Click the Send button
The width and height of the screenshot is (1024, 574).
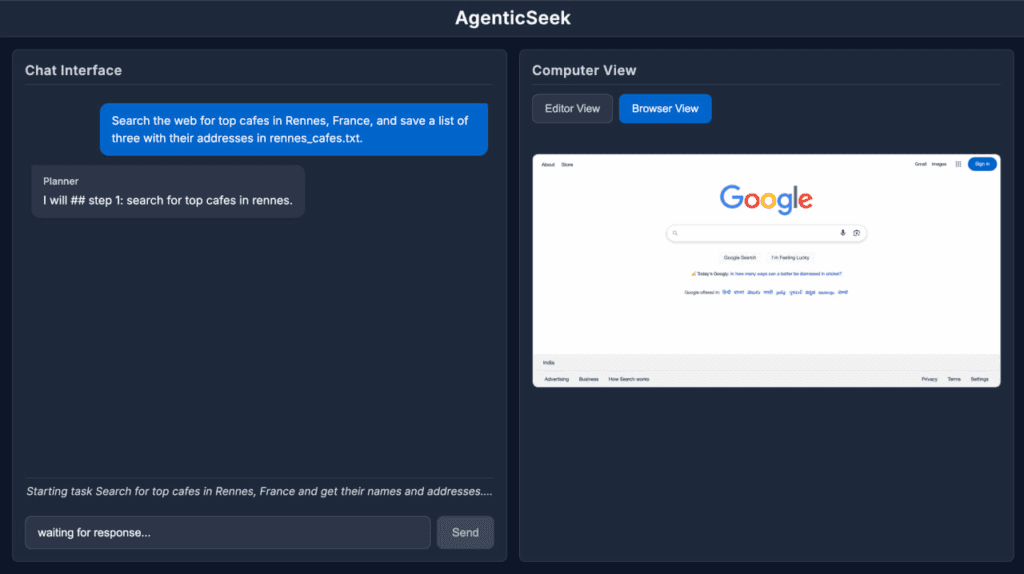465,532
